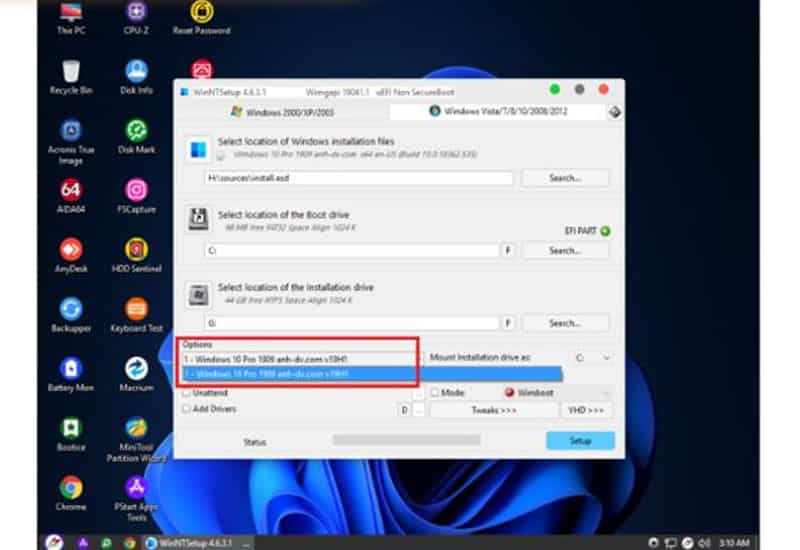Click the WinNTSetup 4.6.3.1 taskbar button
Screen dimensions: 800x550
tap(198, 543)
